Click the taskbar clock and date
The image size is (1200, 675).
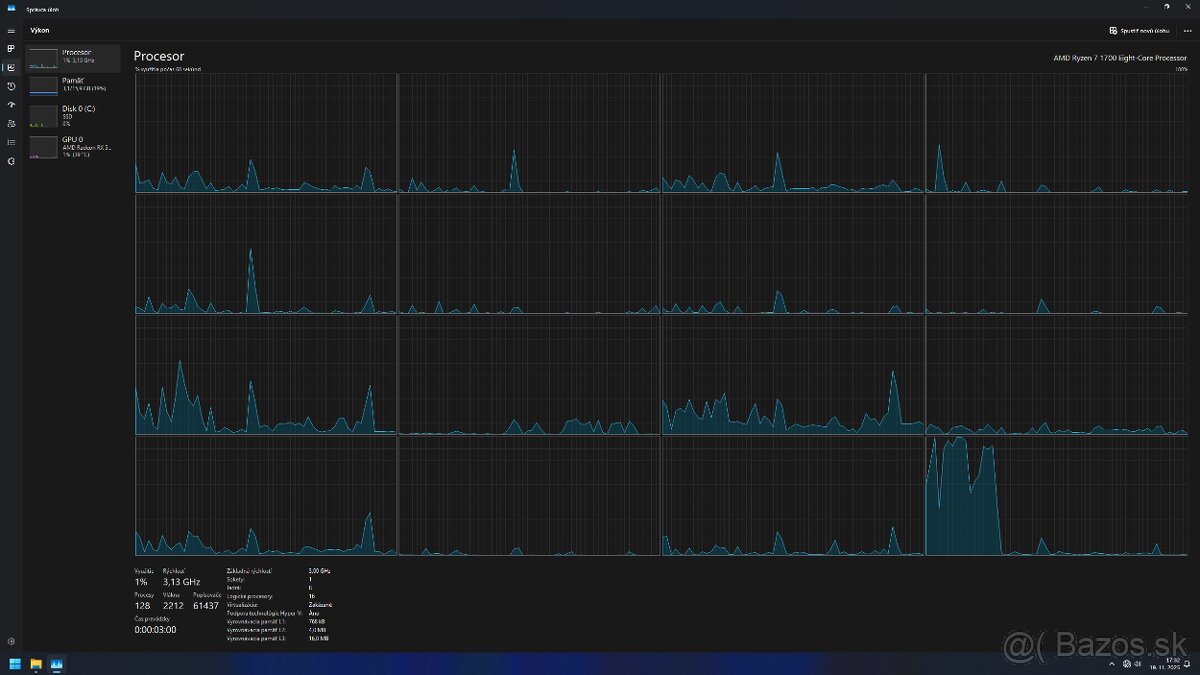pyautogui.click(x=1166, y=663)
